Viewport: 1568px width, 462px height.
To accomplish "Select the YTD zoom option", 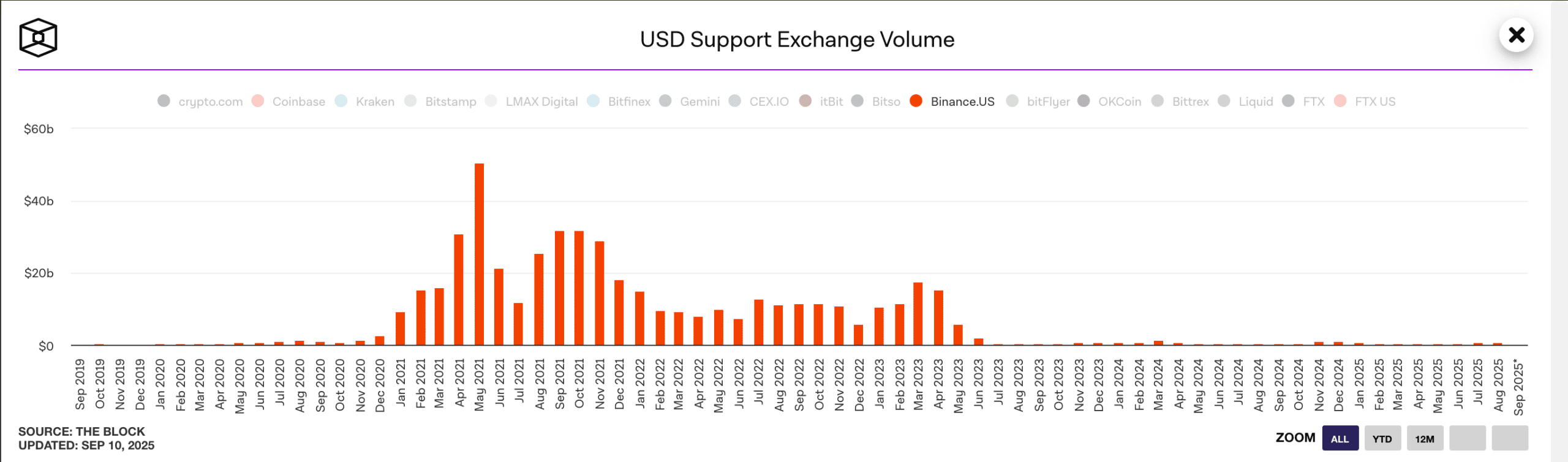I will click(1382, 438).
